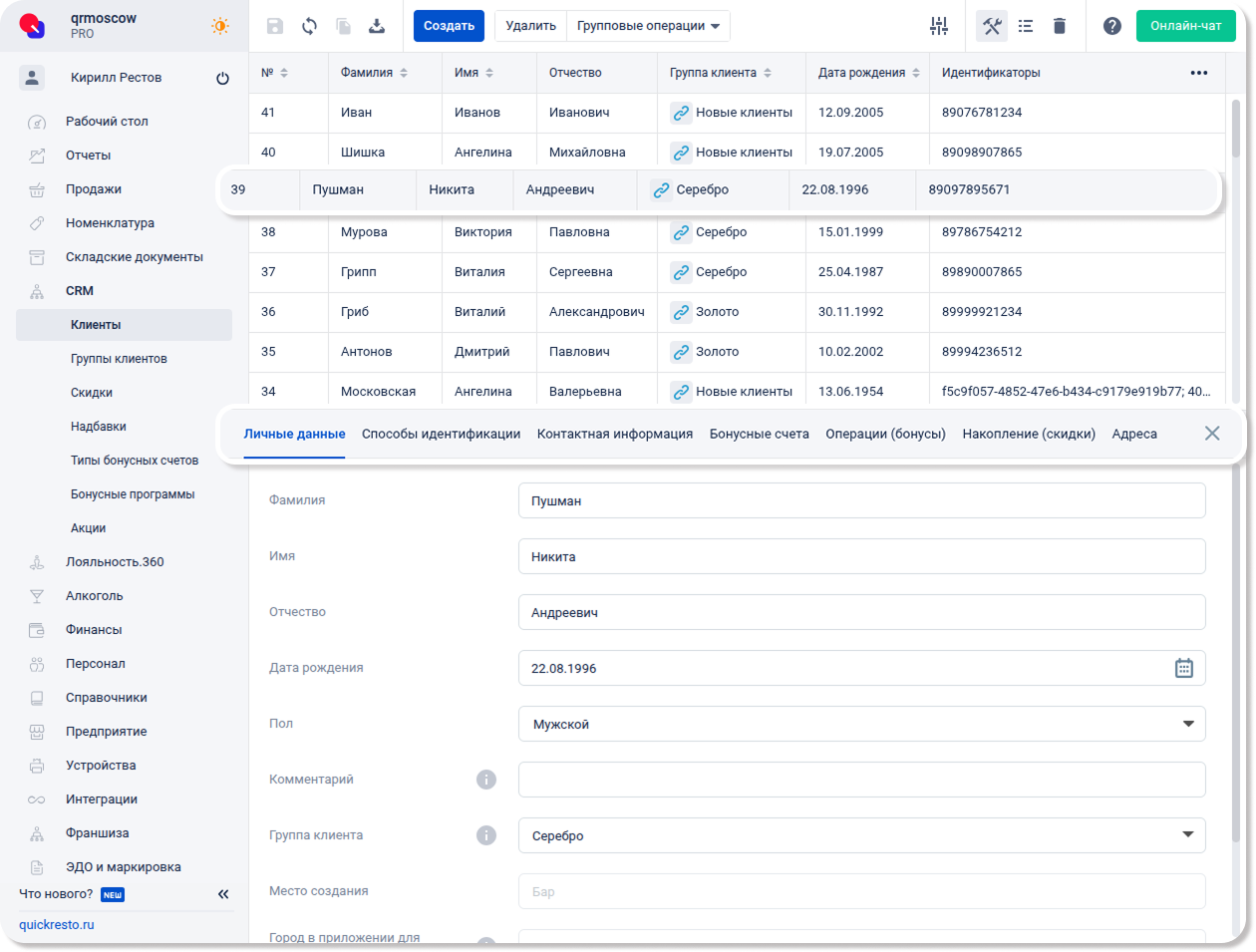The height and width of the screenshot is (952, 1256).
Task: Open the help question mark icon
Action: pyautogui.click(x=1112, y=26)
